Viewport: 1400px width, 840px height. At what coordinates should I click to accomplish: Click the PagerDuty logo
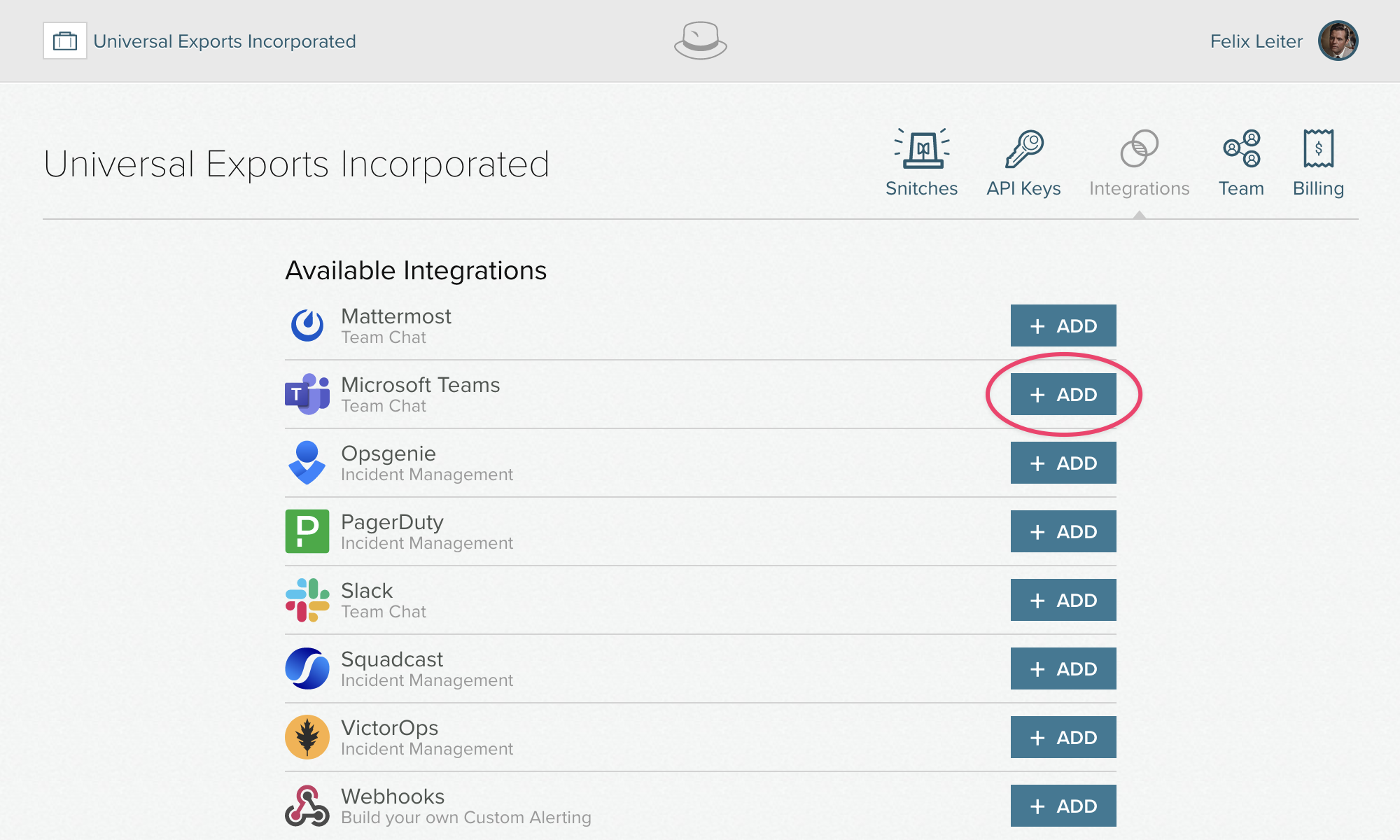(x=306, y=531)
